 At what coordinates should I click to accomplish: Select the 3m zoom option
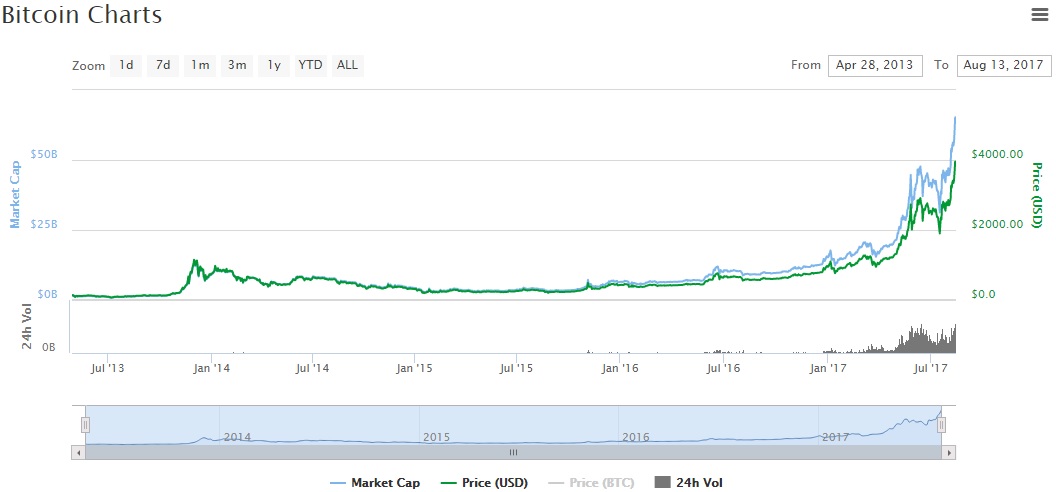click(x=237, y=65)
